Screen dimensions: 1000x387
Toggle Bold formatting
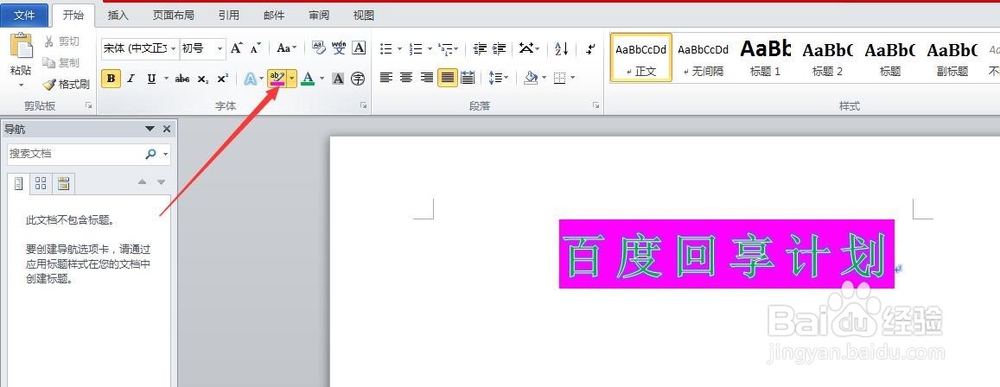pos(111,78)
